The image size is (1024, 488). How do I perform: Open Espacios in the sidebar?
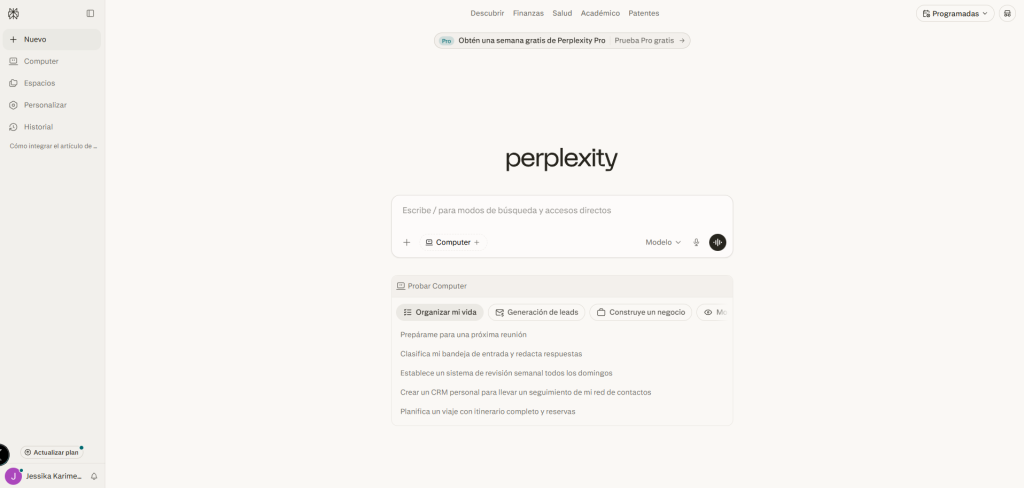click(x=39, y=83)
